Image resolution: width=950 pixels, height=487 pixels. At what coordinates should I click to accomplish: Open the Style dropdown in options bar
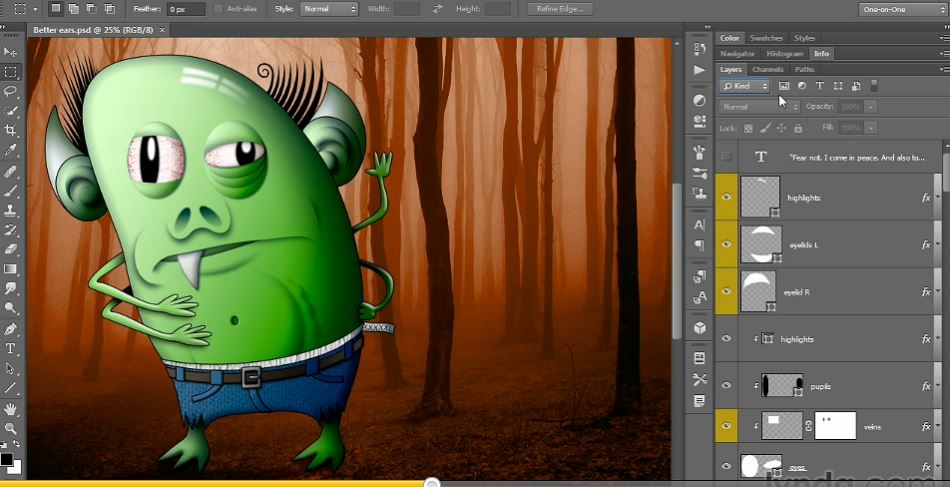[x=328, y=9]
